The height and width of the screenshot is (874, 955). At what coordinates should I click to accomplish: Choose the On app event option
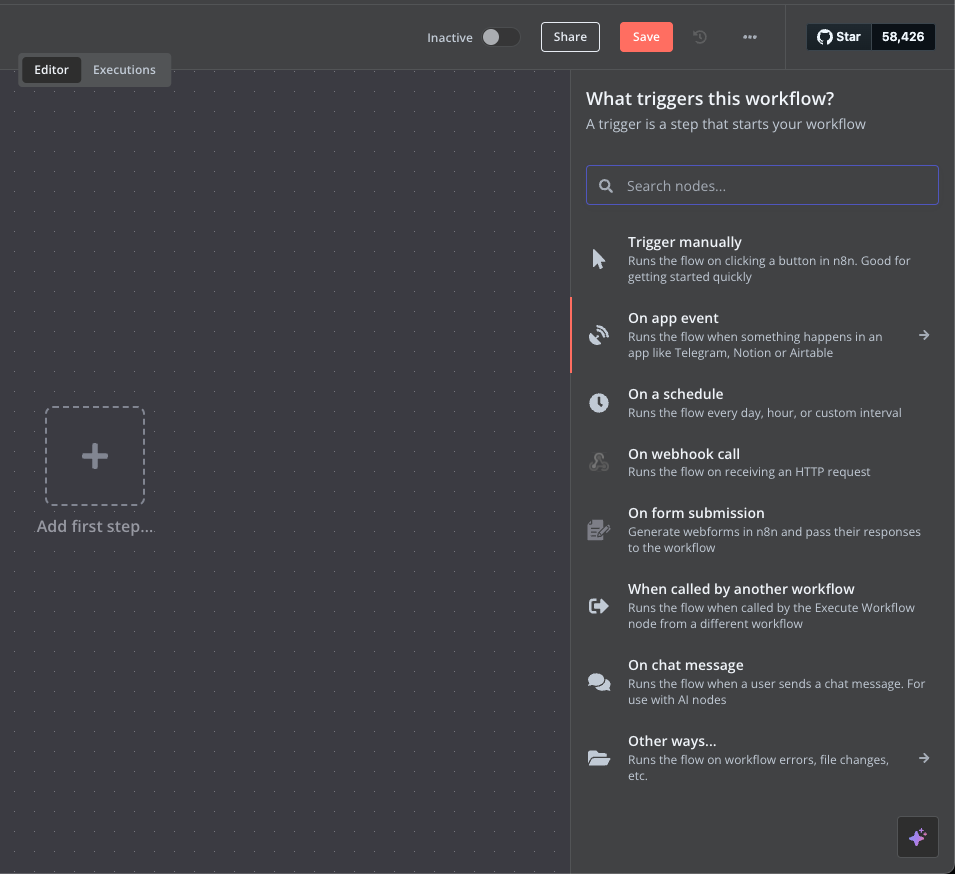pyautogui.click(x=762, y=335)
